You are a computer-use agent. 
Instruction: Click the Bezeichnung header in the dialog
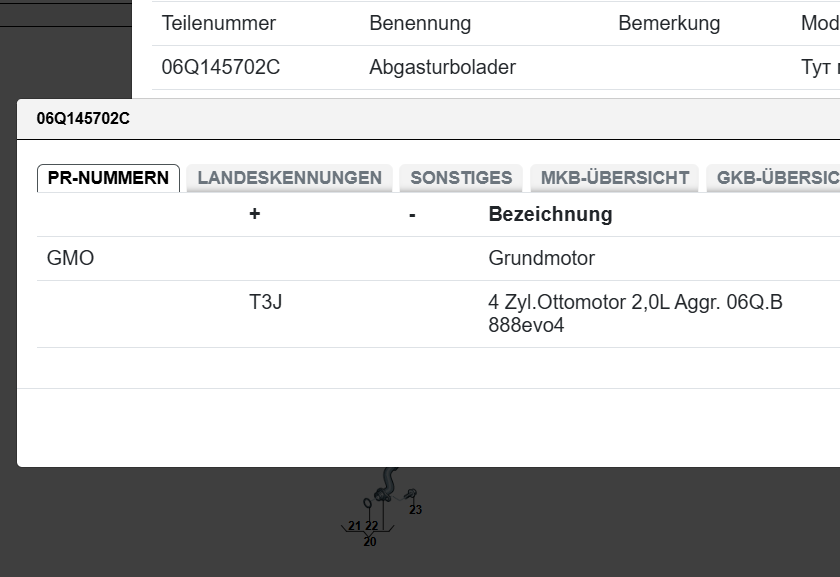(x=550, y=214)
